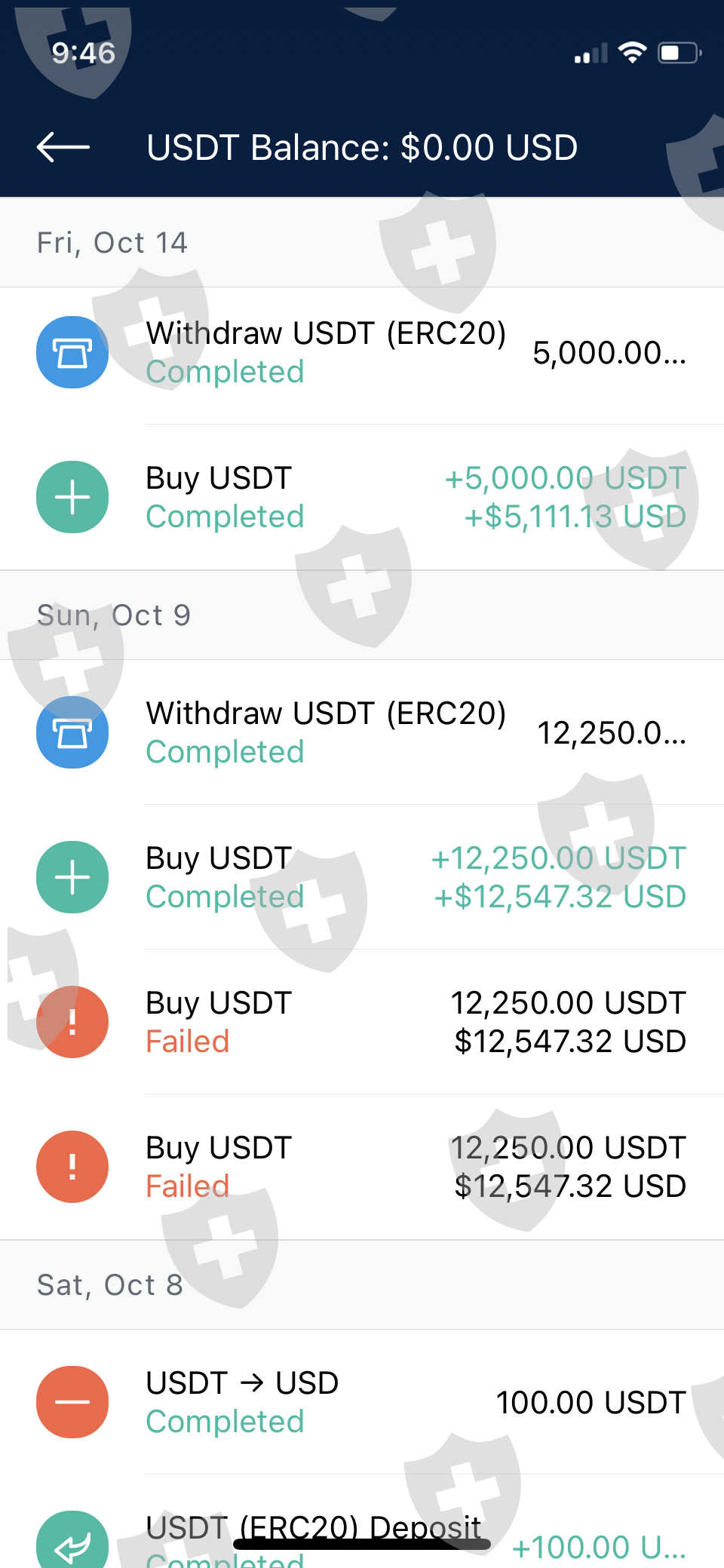Tap the blue withdraw icon on Oct 14
Screen dimensions: 724x1568
(72, 352)
